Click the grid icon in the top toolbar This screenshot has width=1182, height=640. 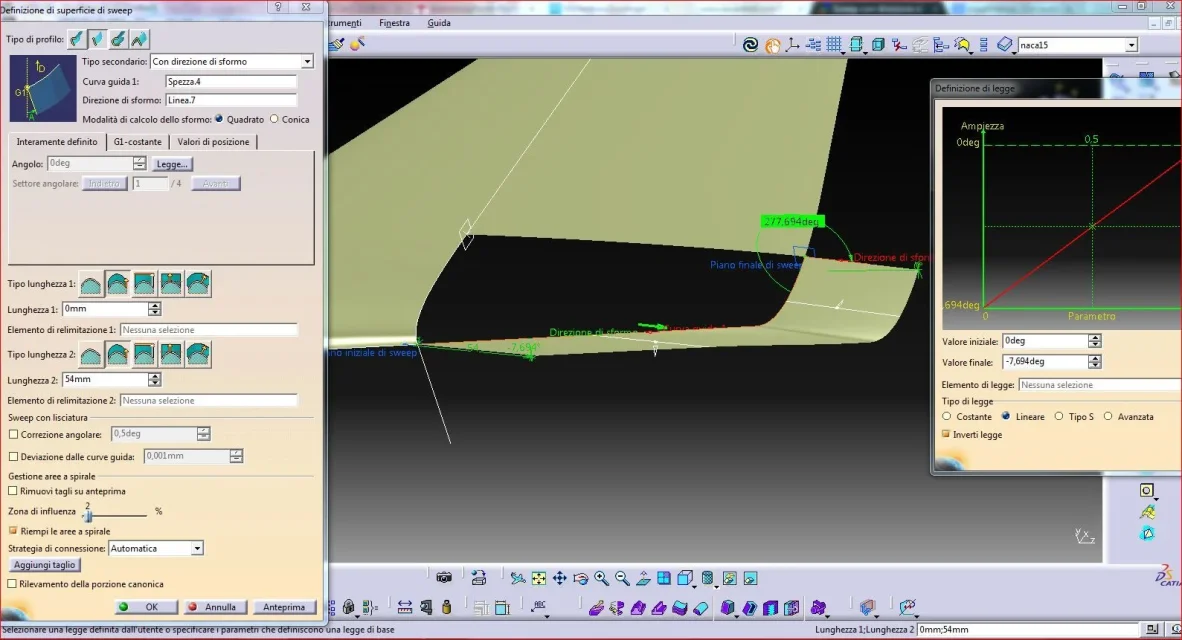834,44
